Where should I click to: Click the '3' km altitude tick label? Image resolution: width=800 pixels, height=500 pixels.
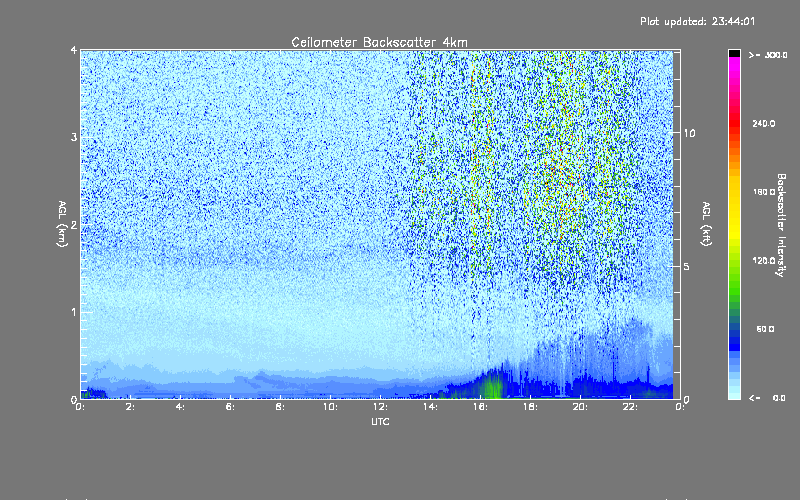(x=74, y=138)
